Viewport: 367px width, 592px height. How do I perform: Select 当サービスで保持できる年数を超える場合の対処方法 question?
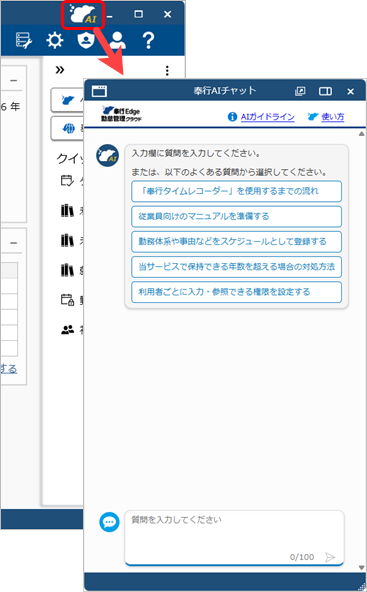point(236,267)
